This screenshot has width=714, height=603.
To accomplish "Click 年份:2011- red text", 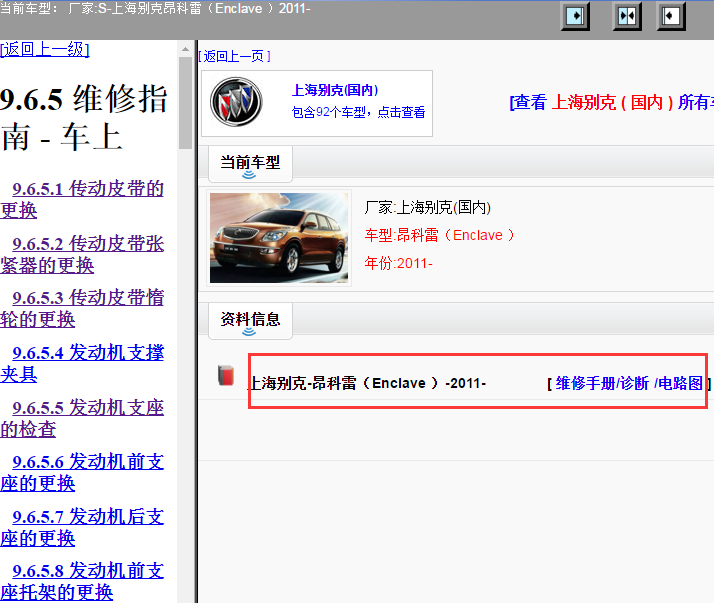I will 398,263.
